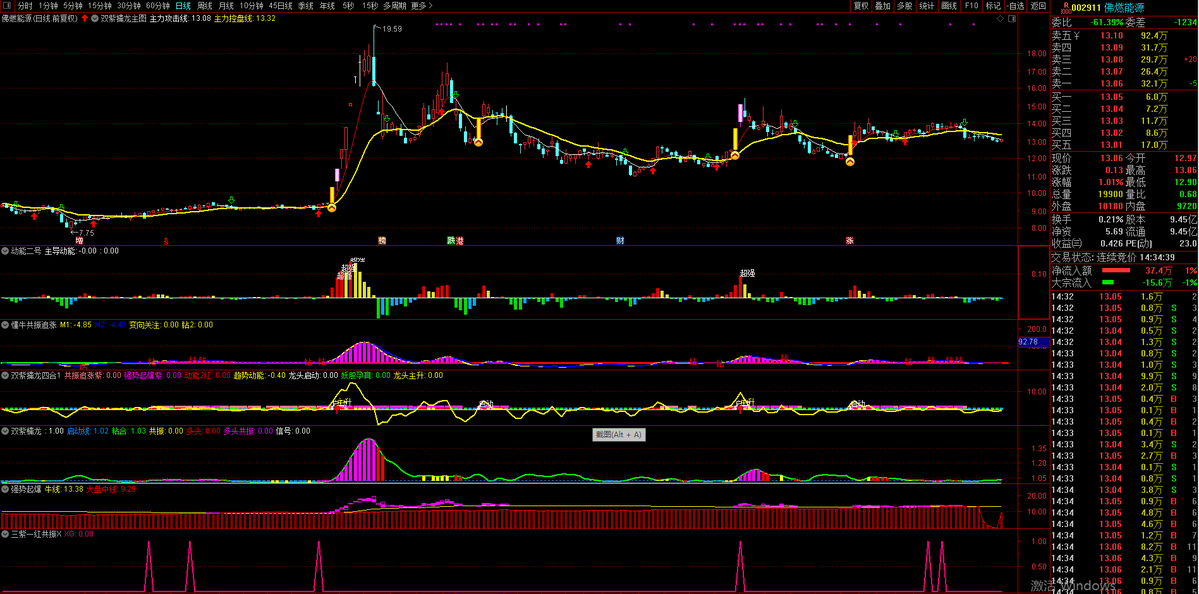Viewport: 1199px width, 594px height.
Task: Click the 买五 bid price row
Action: pyautogui.click(x=1124, y=144)
